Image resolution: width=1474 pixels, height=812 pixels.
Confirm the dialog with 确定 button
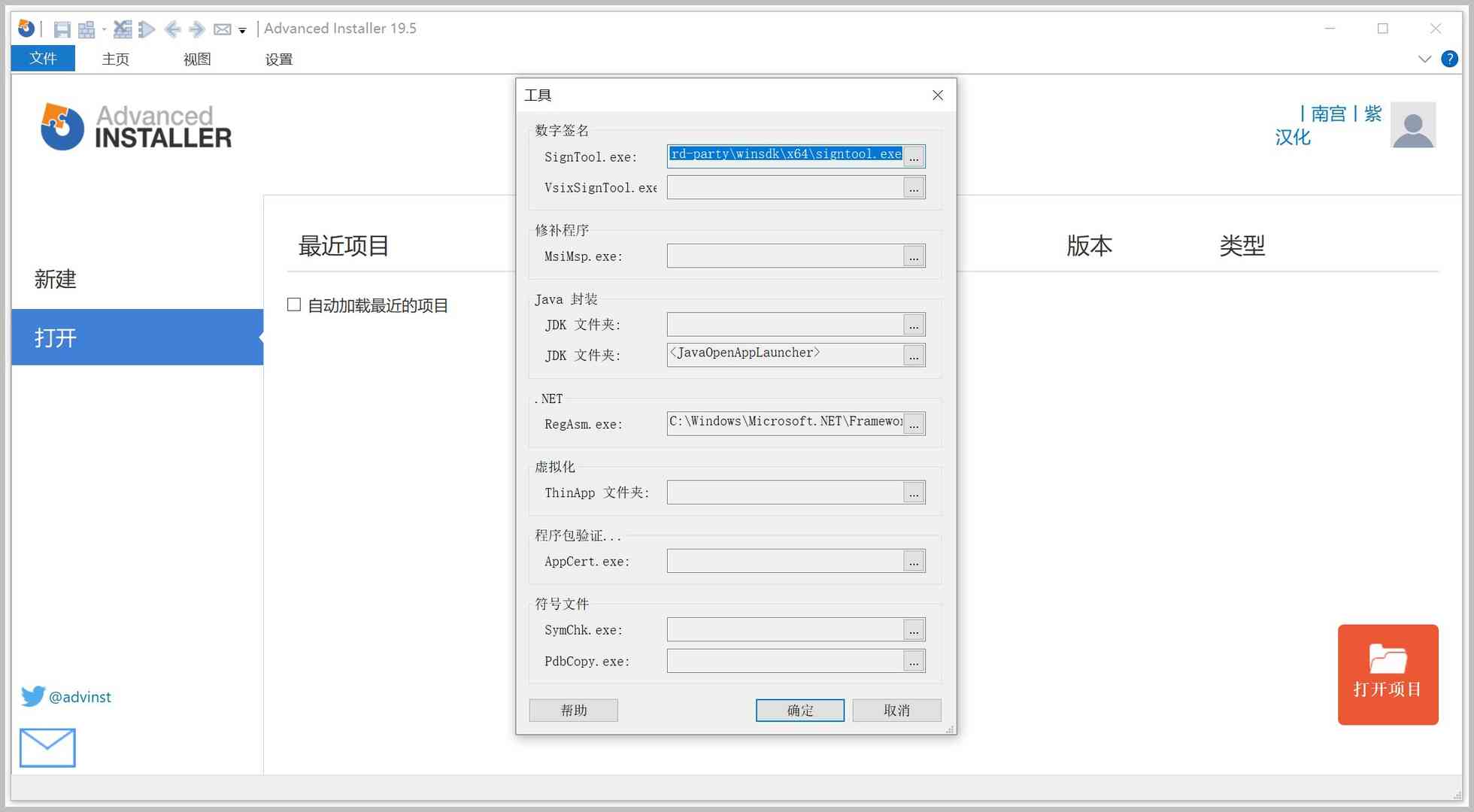coord(799,710)
